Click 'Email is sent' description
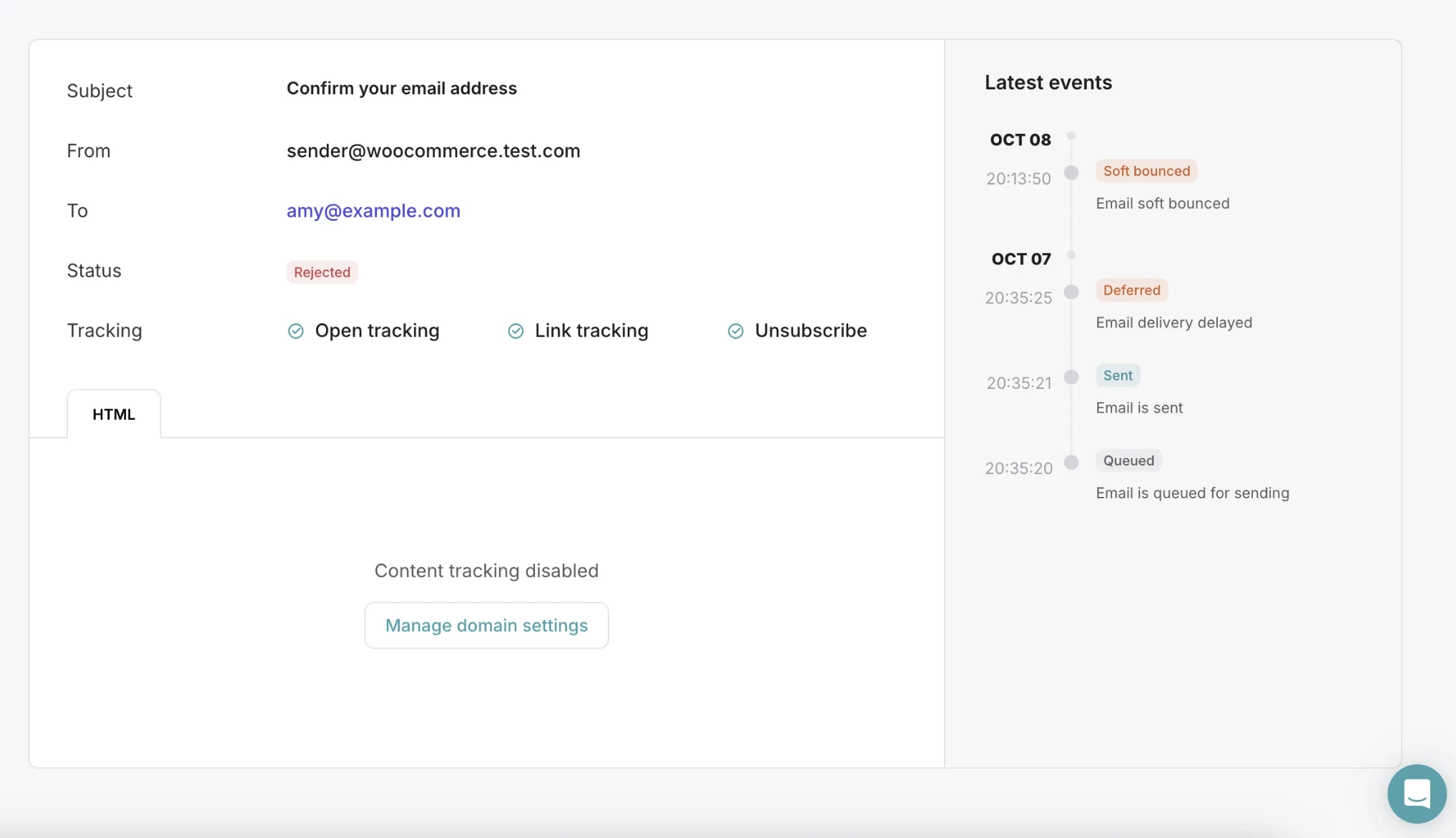The width and height of the screenshot is (1456, 838). pos(1139,408)
